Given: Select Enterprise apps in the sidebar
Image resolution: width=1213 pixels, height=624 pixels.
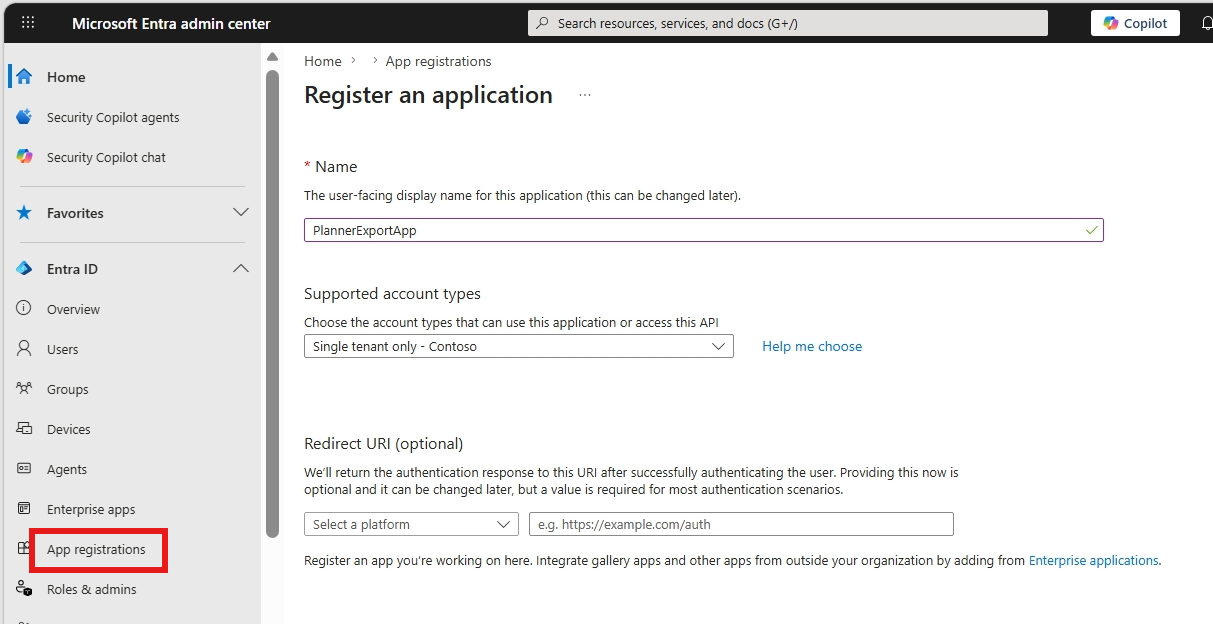Looking at the screenshot, I should tap(91, 509).
